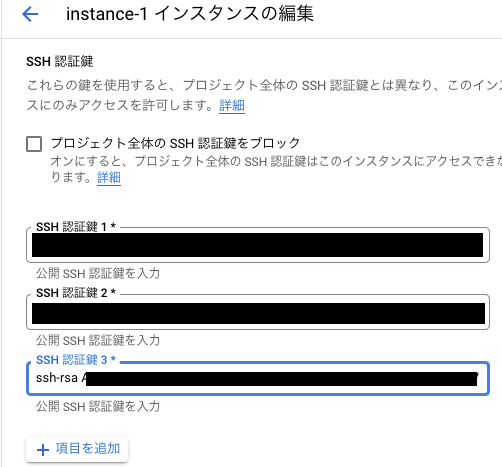502x467 pixels.
Task: Focus the SSH 認証鍵 2 input field
Action: tap(258, 312)
